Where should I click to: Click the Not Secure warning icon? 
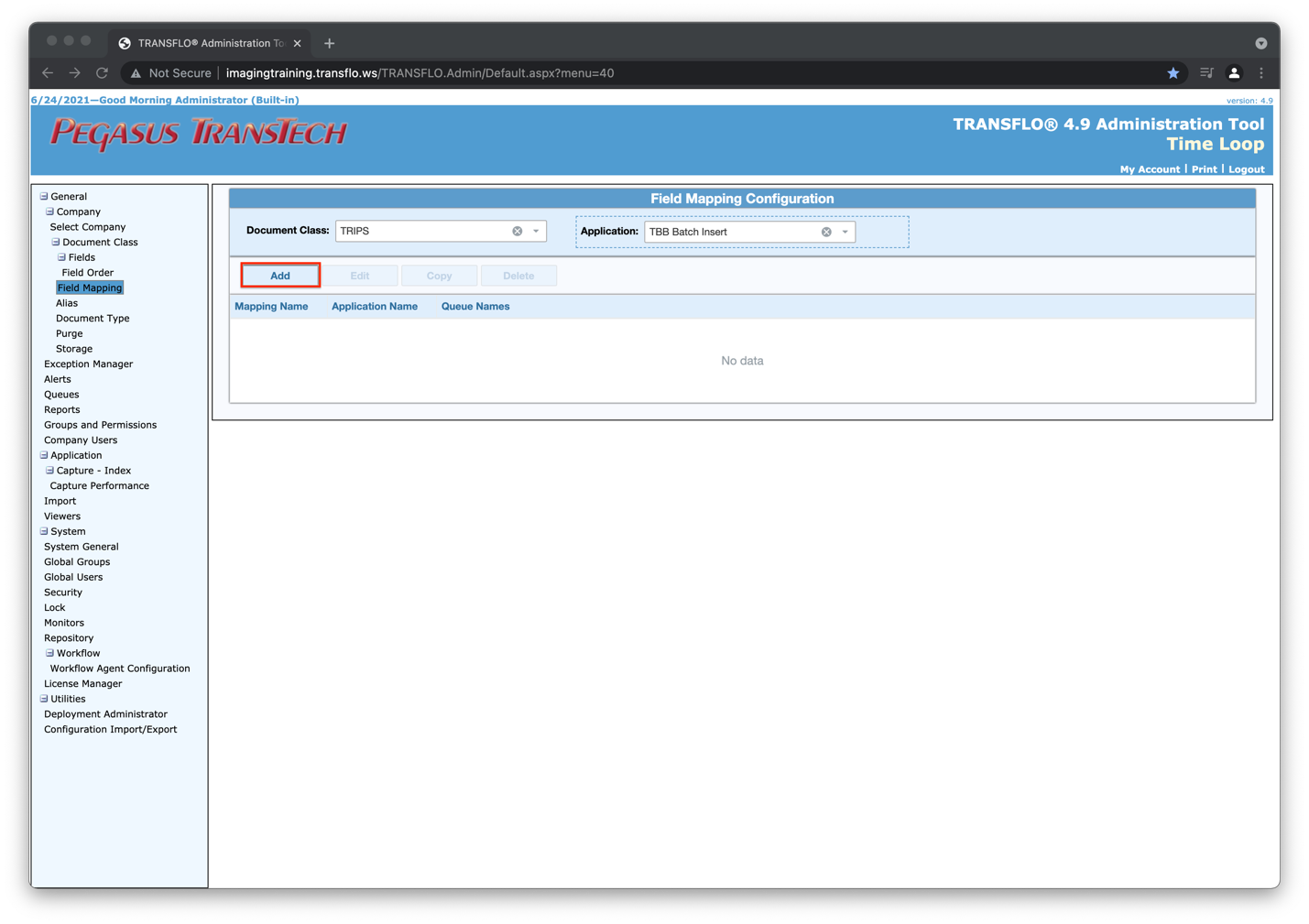[136, 73]
